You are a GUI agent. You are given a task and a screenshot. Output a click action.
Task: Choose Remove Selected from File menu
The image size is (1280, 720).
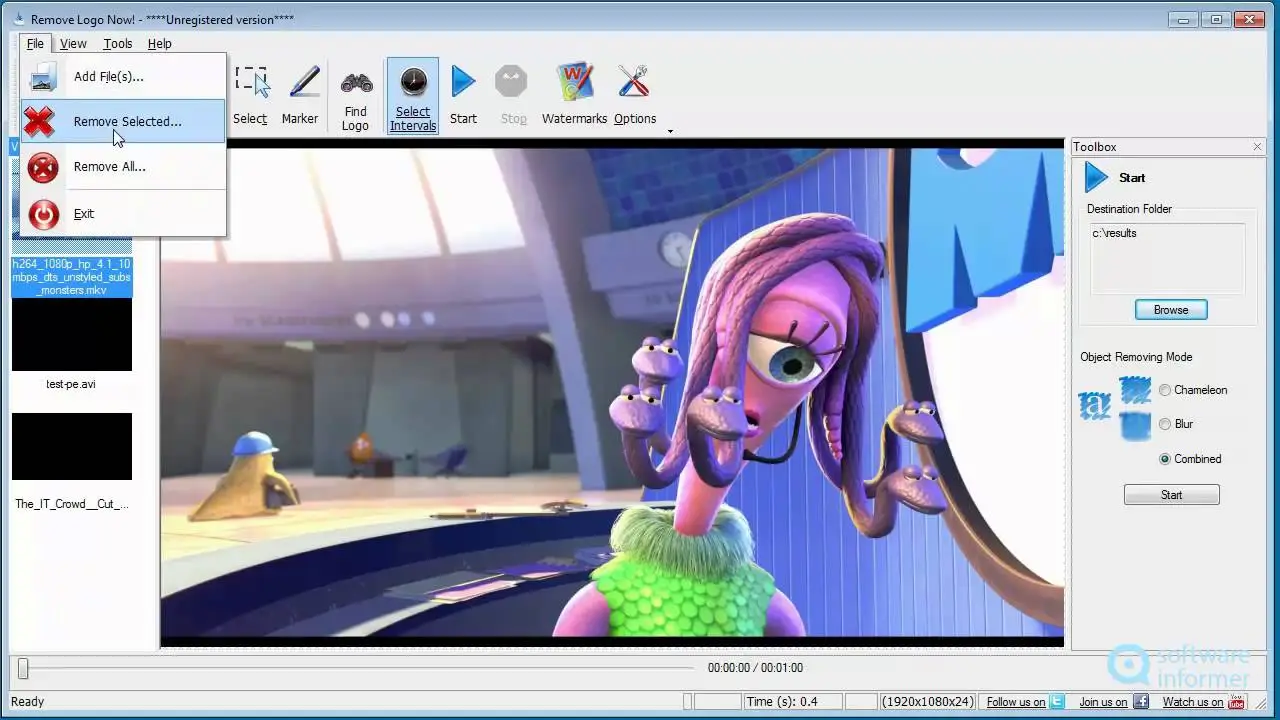click(x=127, y=121)
